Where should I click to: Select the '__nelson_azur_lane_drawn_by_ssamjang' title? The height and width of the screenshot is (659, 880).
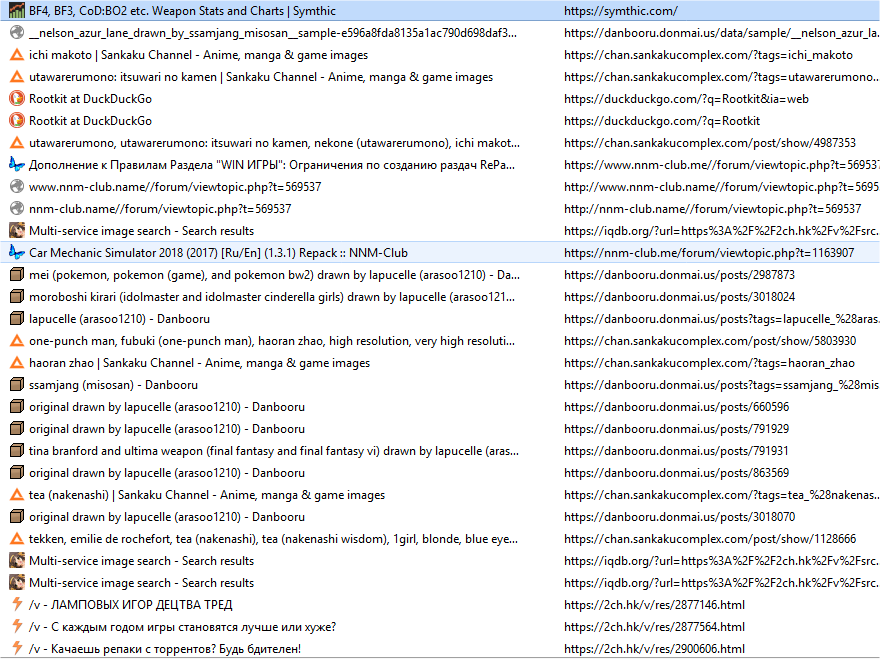pos(273,33)
